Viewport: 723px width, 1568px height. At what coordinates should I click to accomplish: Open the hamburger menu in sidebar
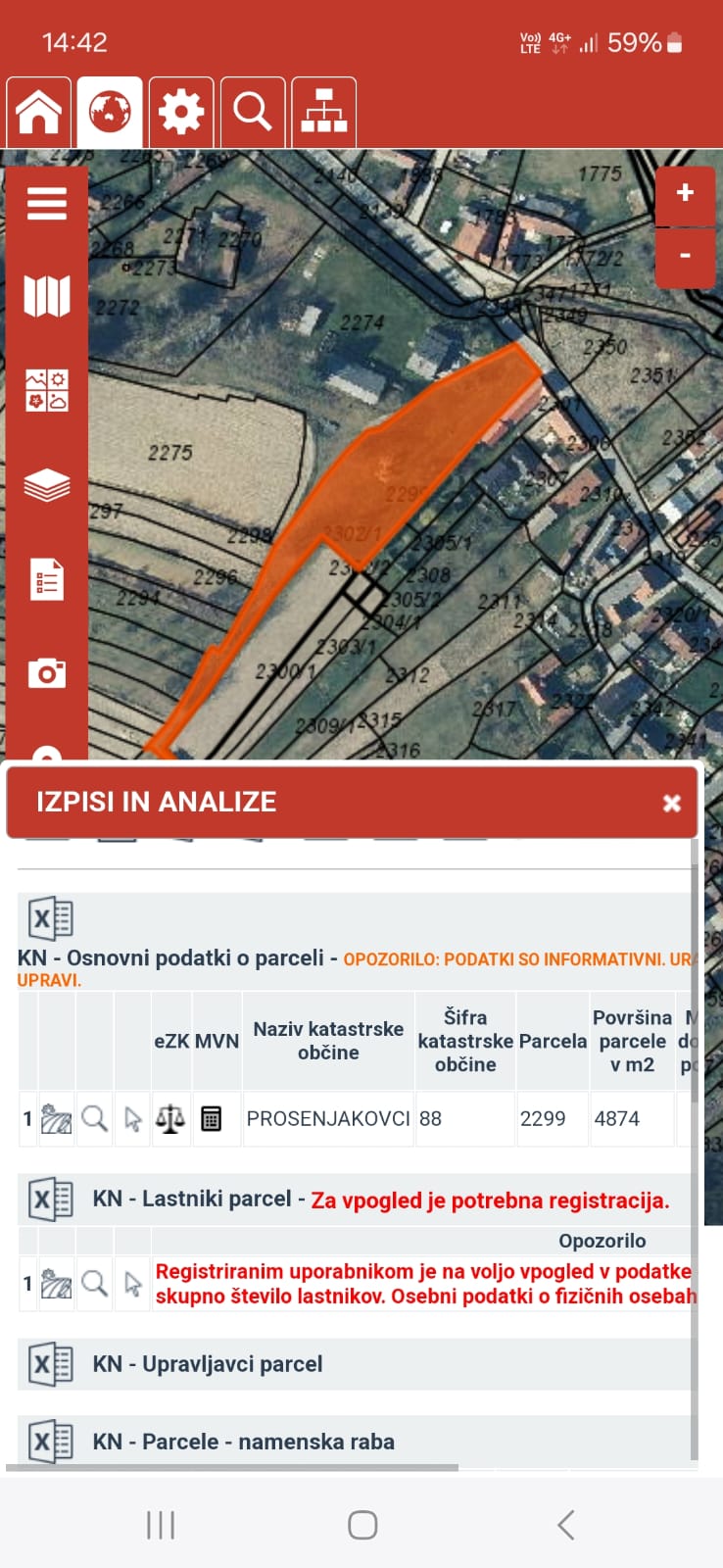(x=47, y=204)
